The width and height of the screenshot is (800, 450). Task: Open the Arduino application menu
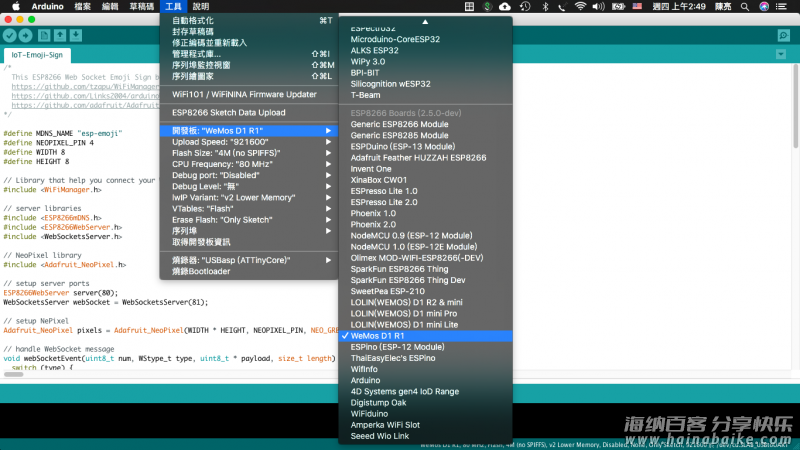(47, 6)
